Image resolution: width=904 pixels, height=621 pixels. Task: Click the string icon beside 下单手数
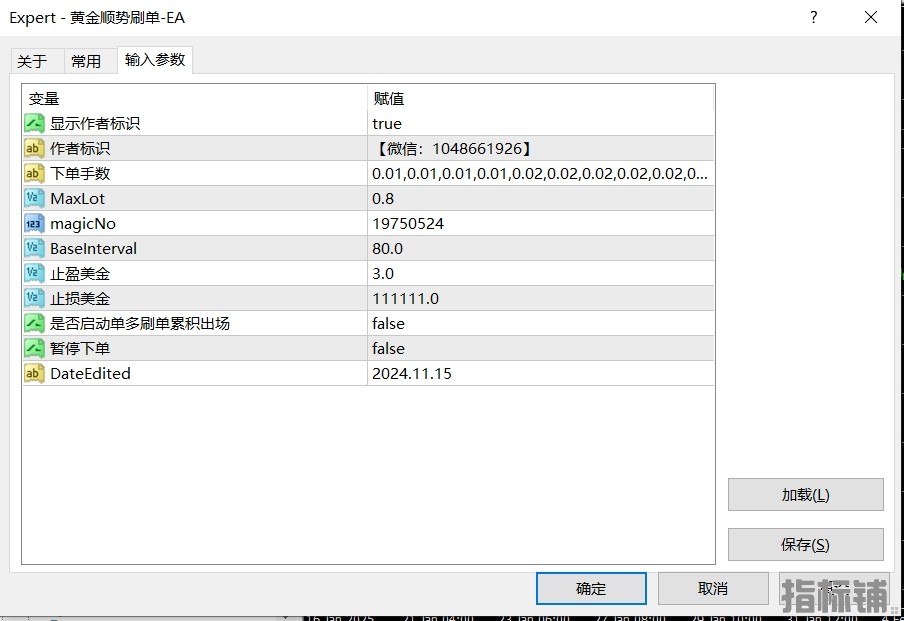[34, 174]
